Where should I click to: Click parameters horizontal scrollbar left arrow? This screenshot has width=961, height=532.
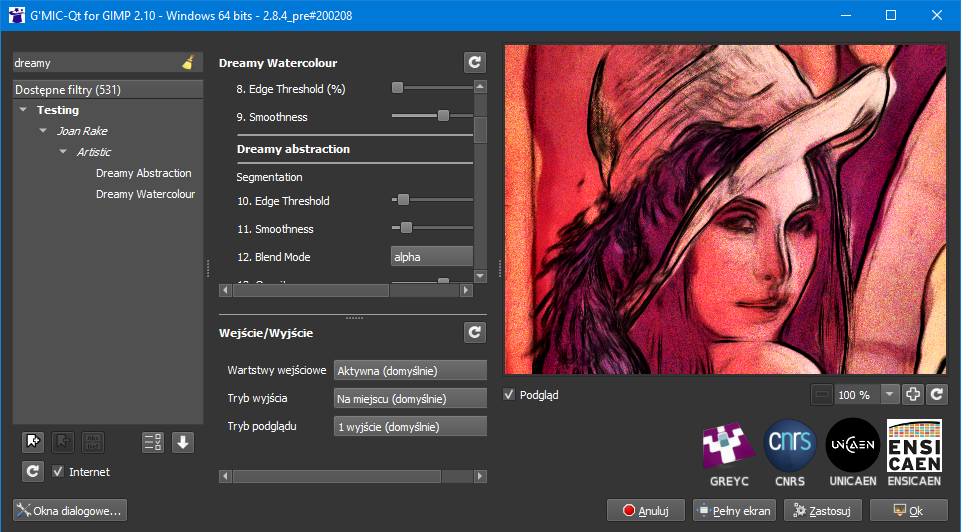point(225,290)
